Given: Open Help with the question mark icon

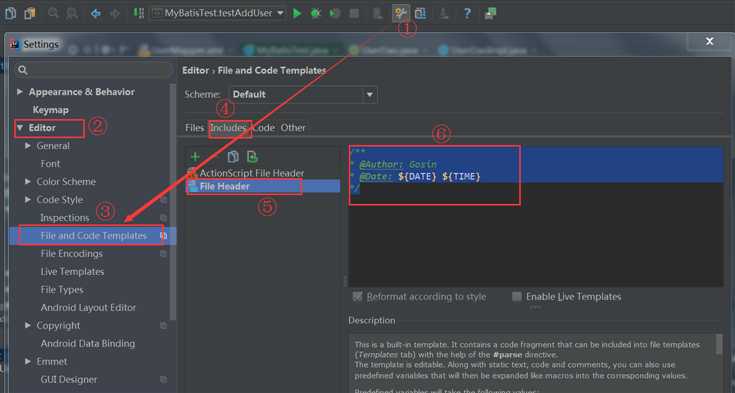Looking at the screenshot, I should (x=467, y=13).
